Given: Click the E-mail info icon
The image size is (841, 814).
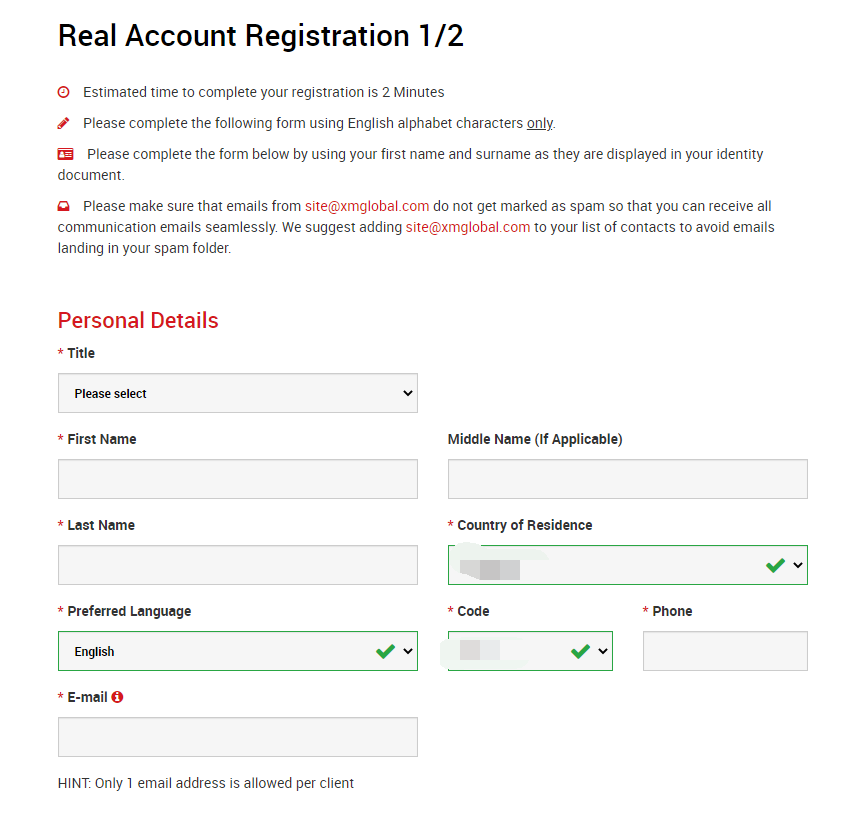Looking at the screenshot, I should pyautogui.click(x=117, y=697).
